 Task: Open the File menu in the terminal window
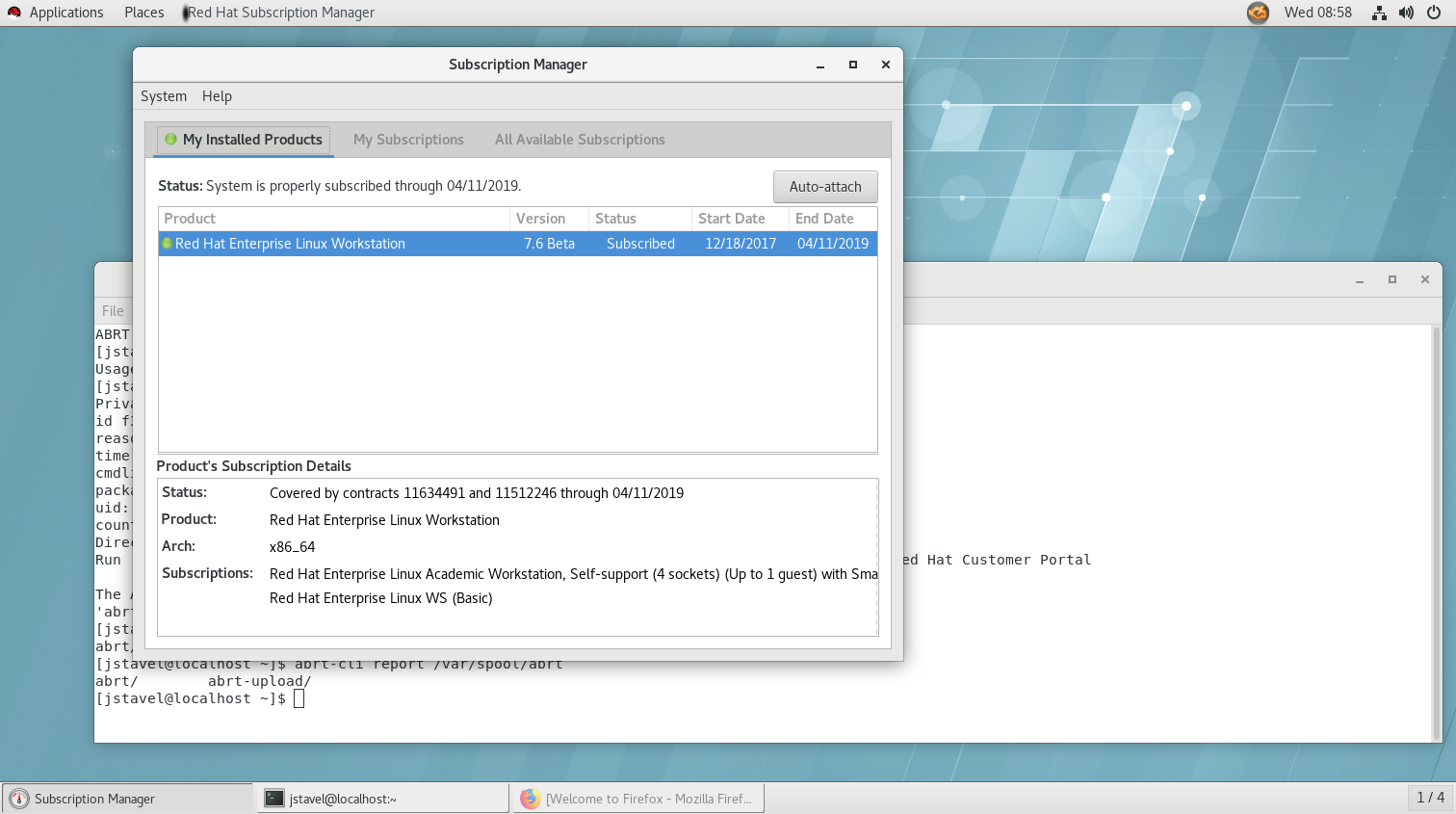click(113, 311)
